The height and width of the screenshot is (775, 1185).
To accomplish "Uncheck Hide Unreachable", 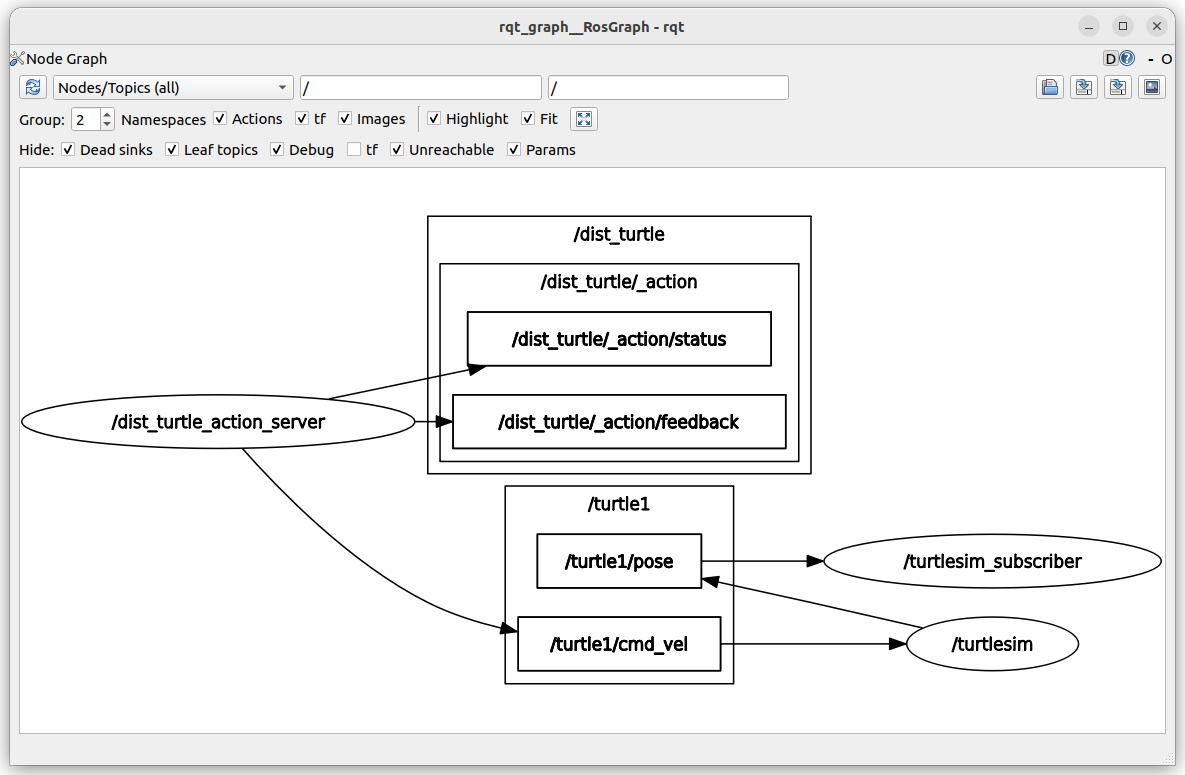I will (x=397, y=150).
